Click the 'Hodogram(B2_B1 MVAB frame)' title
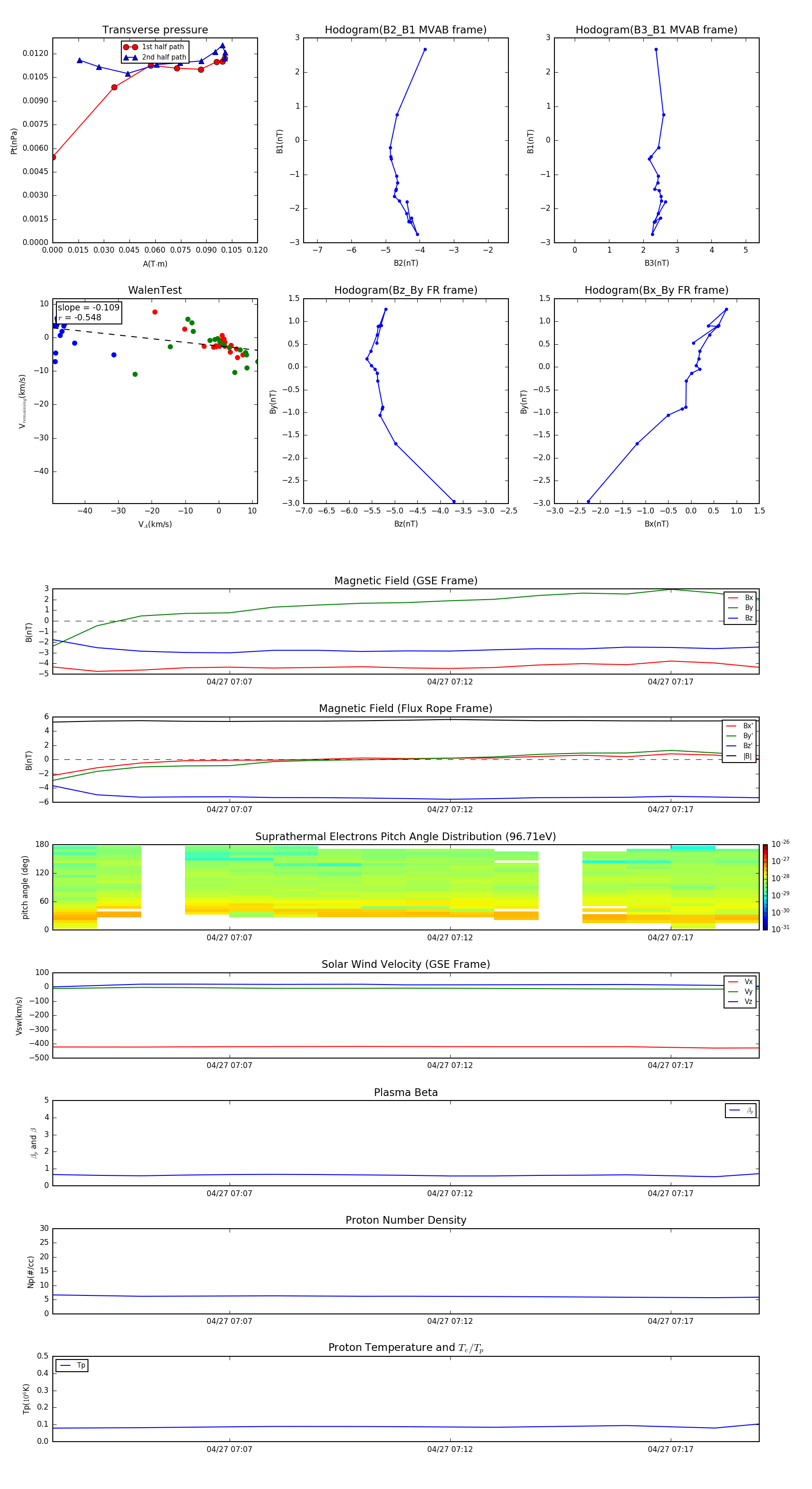Viewport: 812px width, 1489px height. click(406, 30)
